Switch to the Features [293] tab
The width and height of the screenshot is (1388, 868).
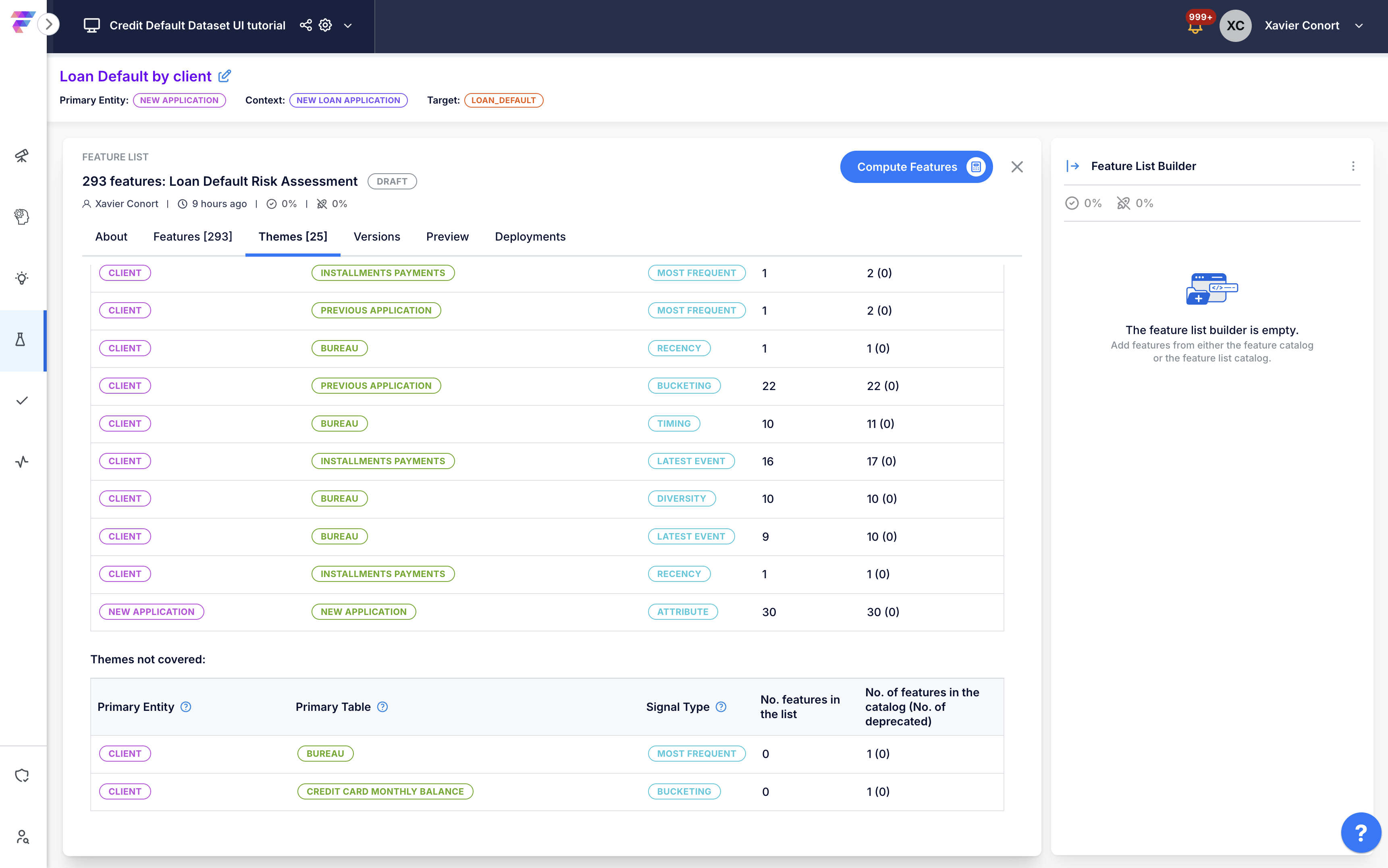coord(192,237)
